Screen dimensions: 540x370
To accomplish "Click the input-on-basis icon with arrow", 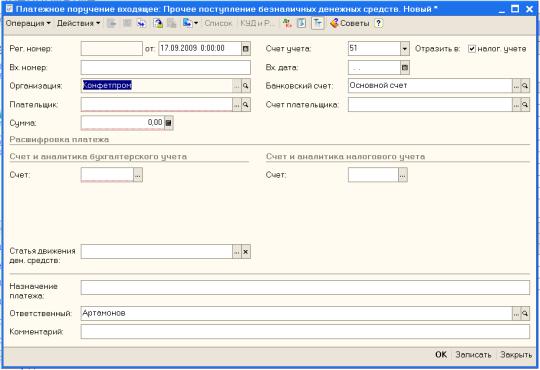I will (187, 23).
